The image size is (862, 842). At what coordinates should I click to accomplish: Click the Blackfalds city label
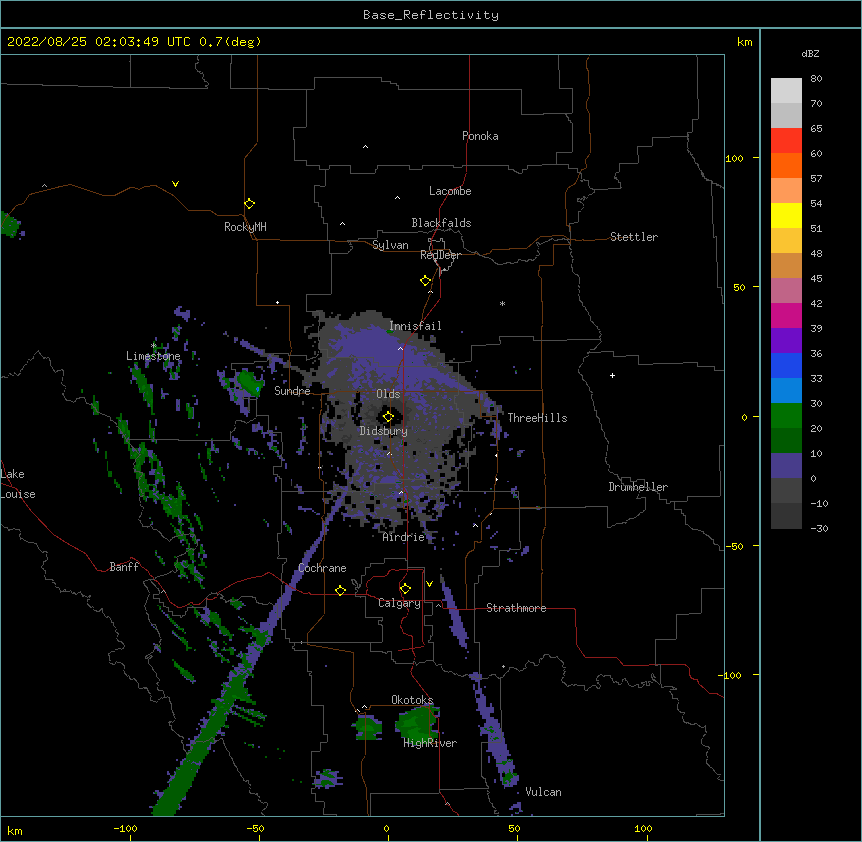tap(441, 223)
